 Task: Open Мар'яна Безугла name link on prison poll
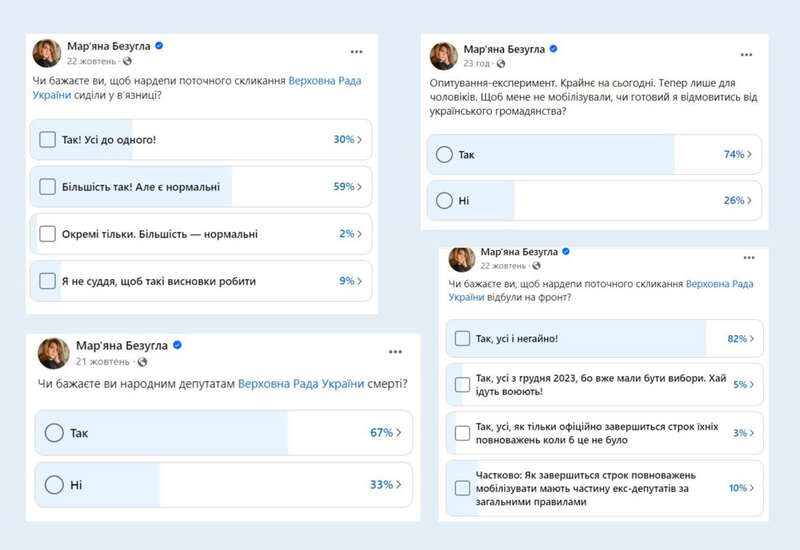(x=107, y=46)
